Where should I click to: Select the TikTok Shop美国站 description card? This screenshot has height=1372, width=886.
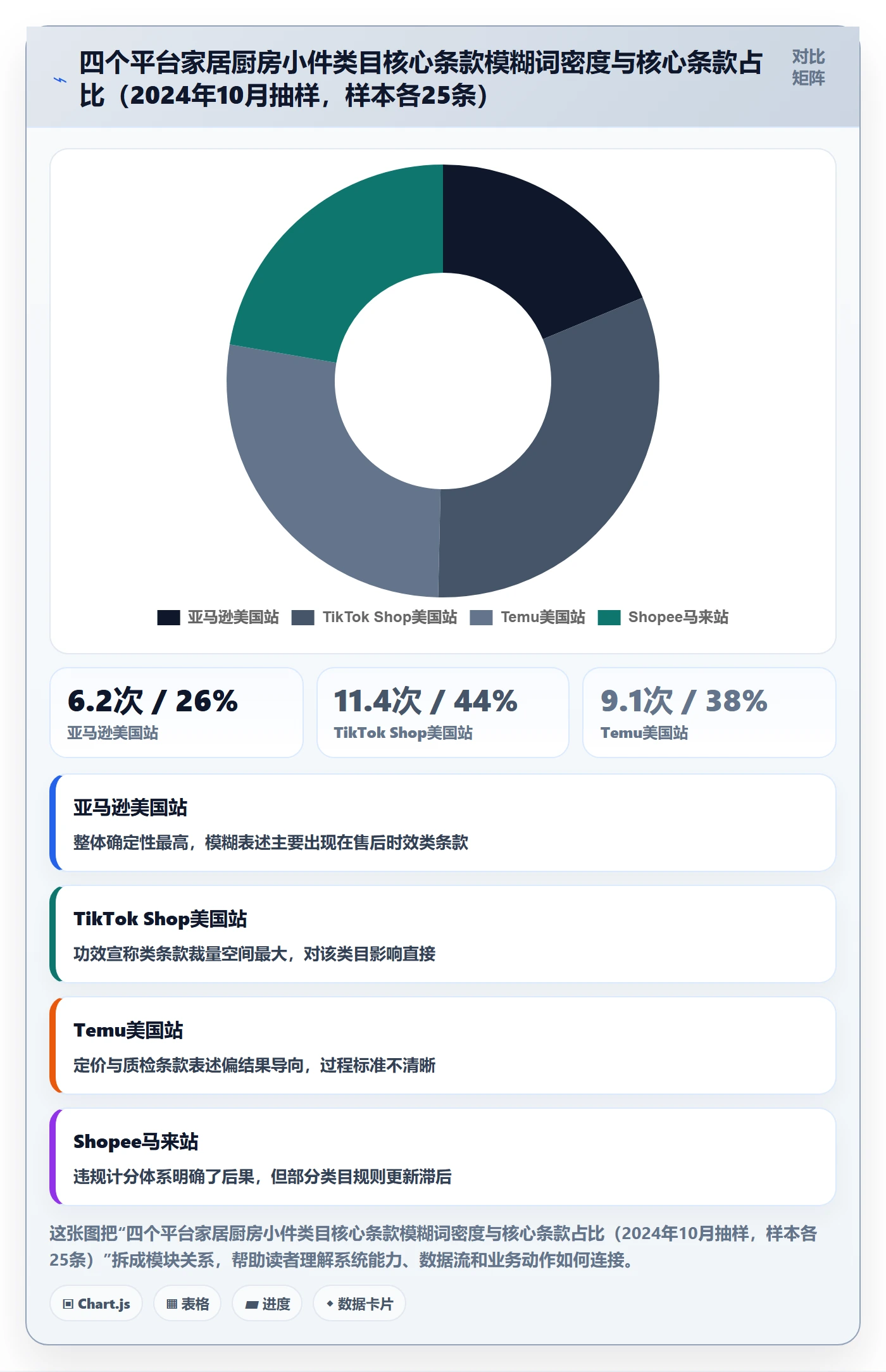coord(443,934)
